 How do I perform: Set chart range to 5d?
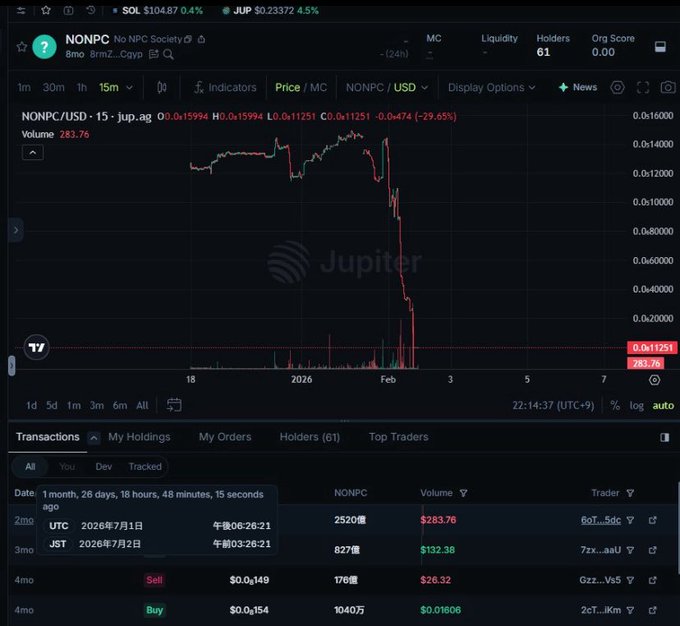[x=52, y=406]
